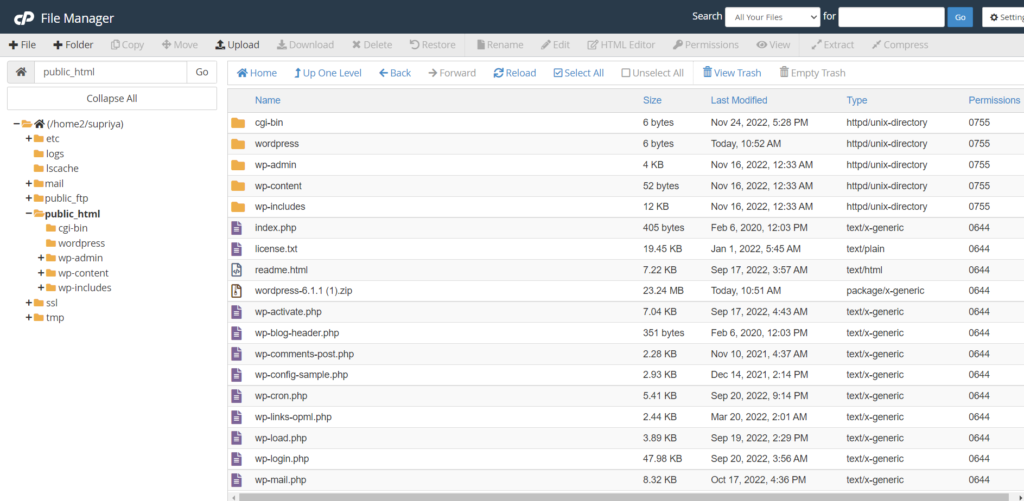Select the wp-content folder icon in file list
This screenshot has width=1024, height=501.
coord(238,186)
